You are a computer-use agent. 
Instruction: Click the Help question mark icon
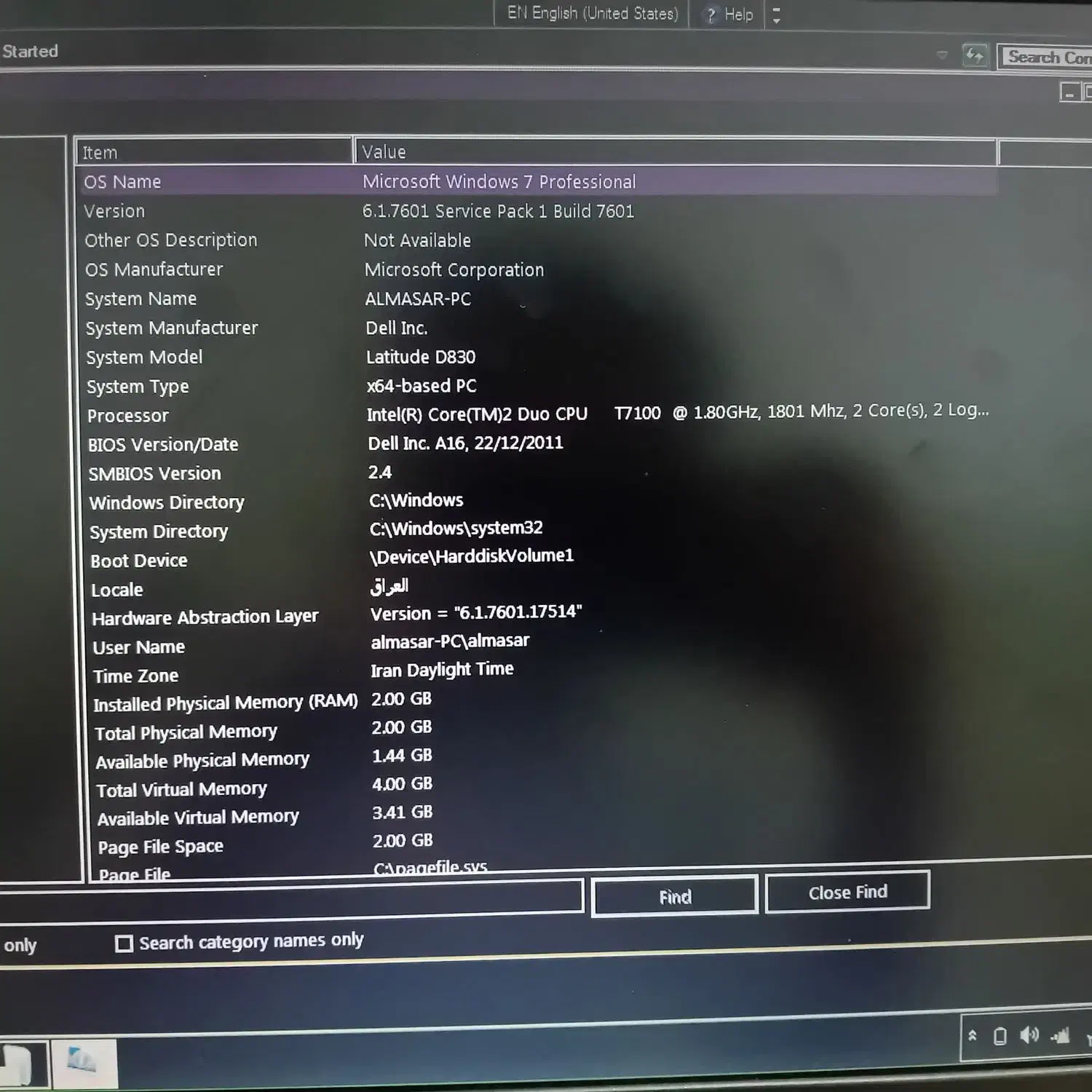pos(711,15)
